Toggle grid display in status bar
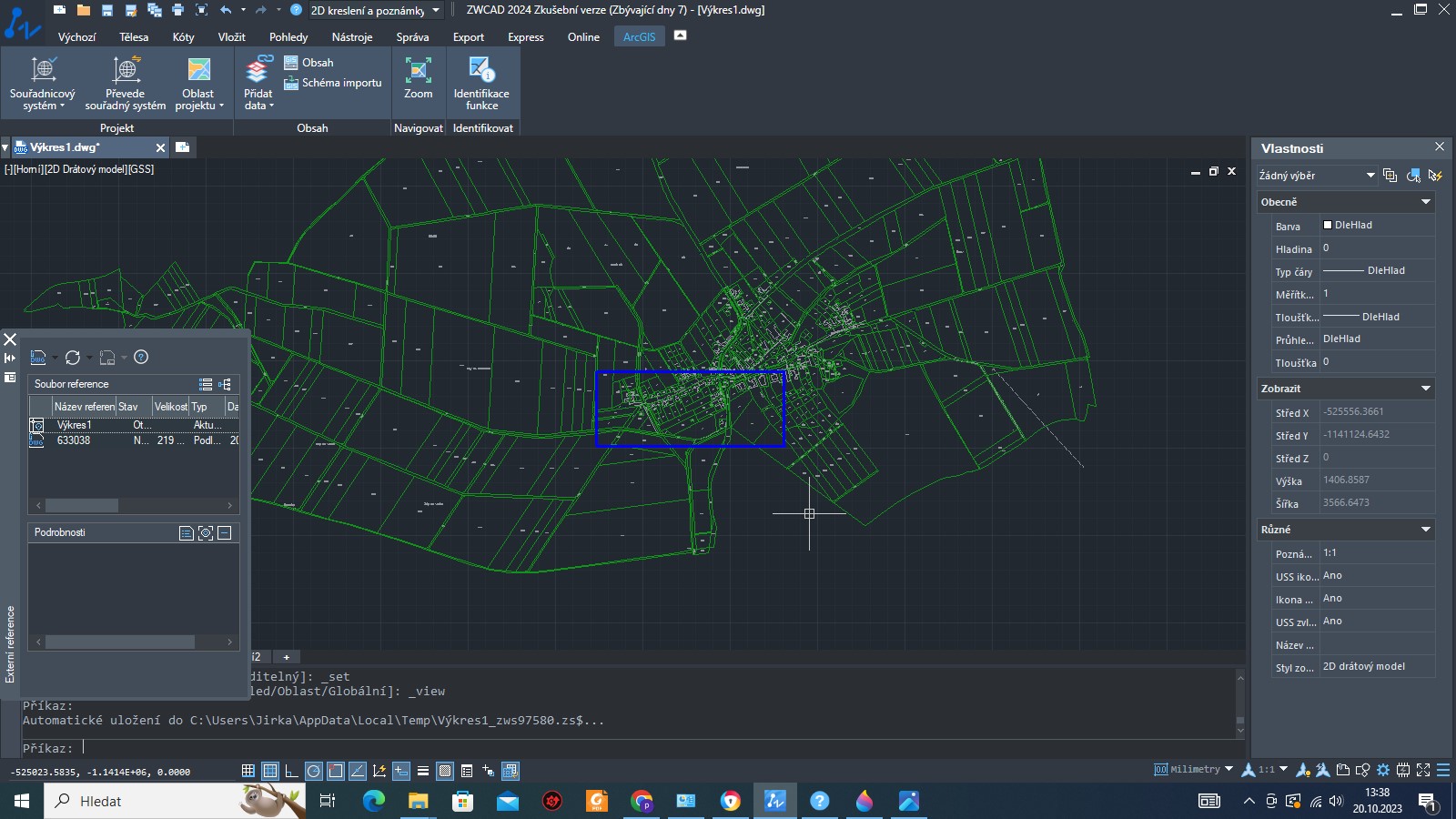 (270, 771)
